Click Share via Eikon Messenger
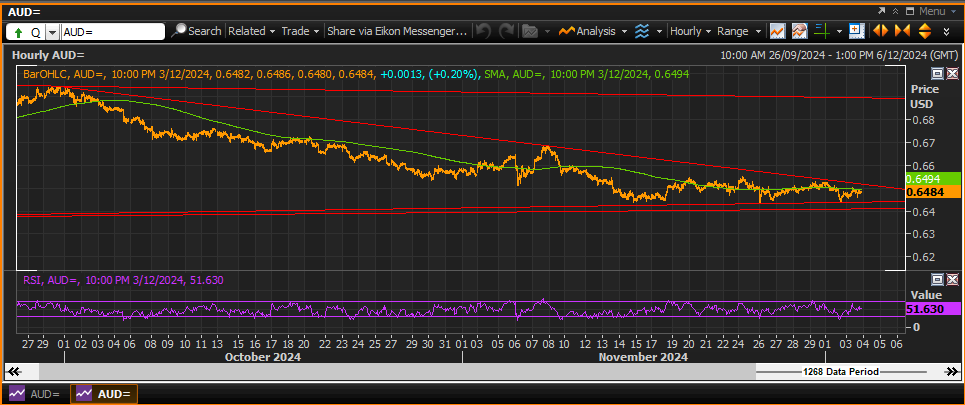The height and width of the screenshot is (405, 965). (x=397, y=31)
